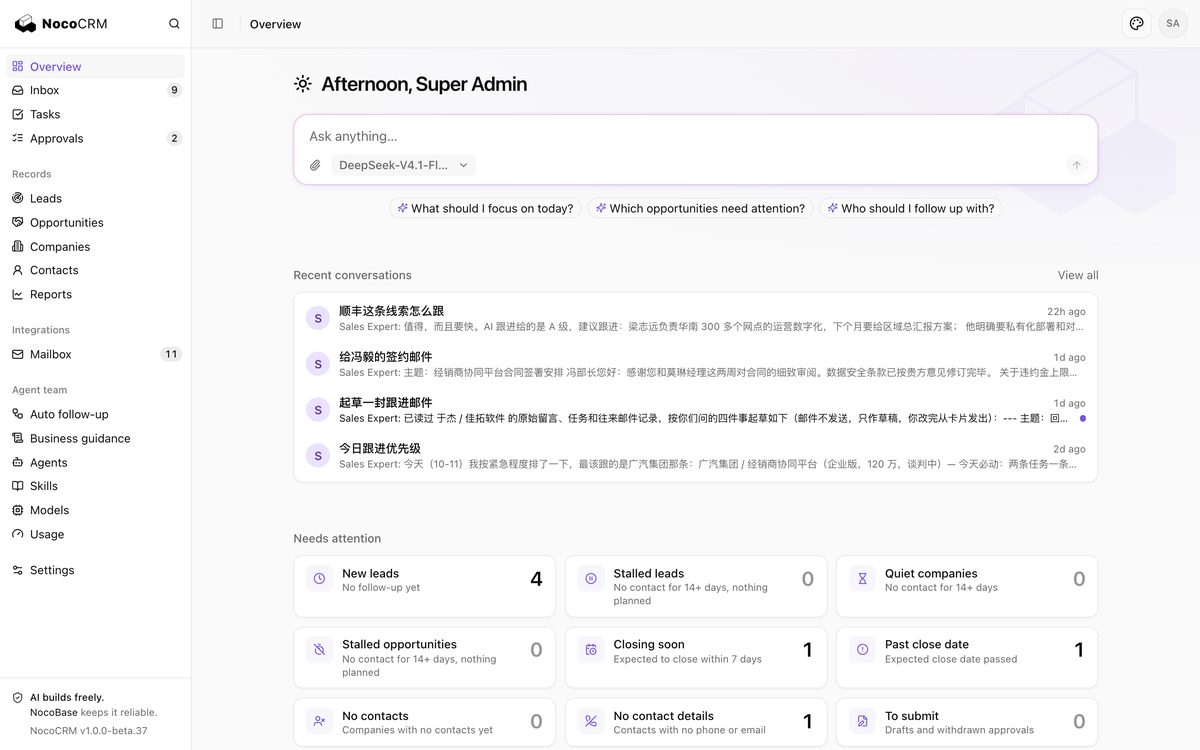Open Inbox in the sidebar
The width and height of the screenshot is (1200, 750).
[x=96, y=90]
